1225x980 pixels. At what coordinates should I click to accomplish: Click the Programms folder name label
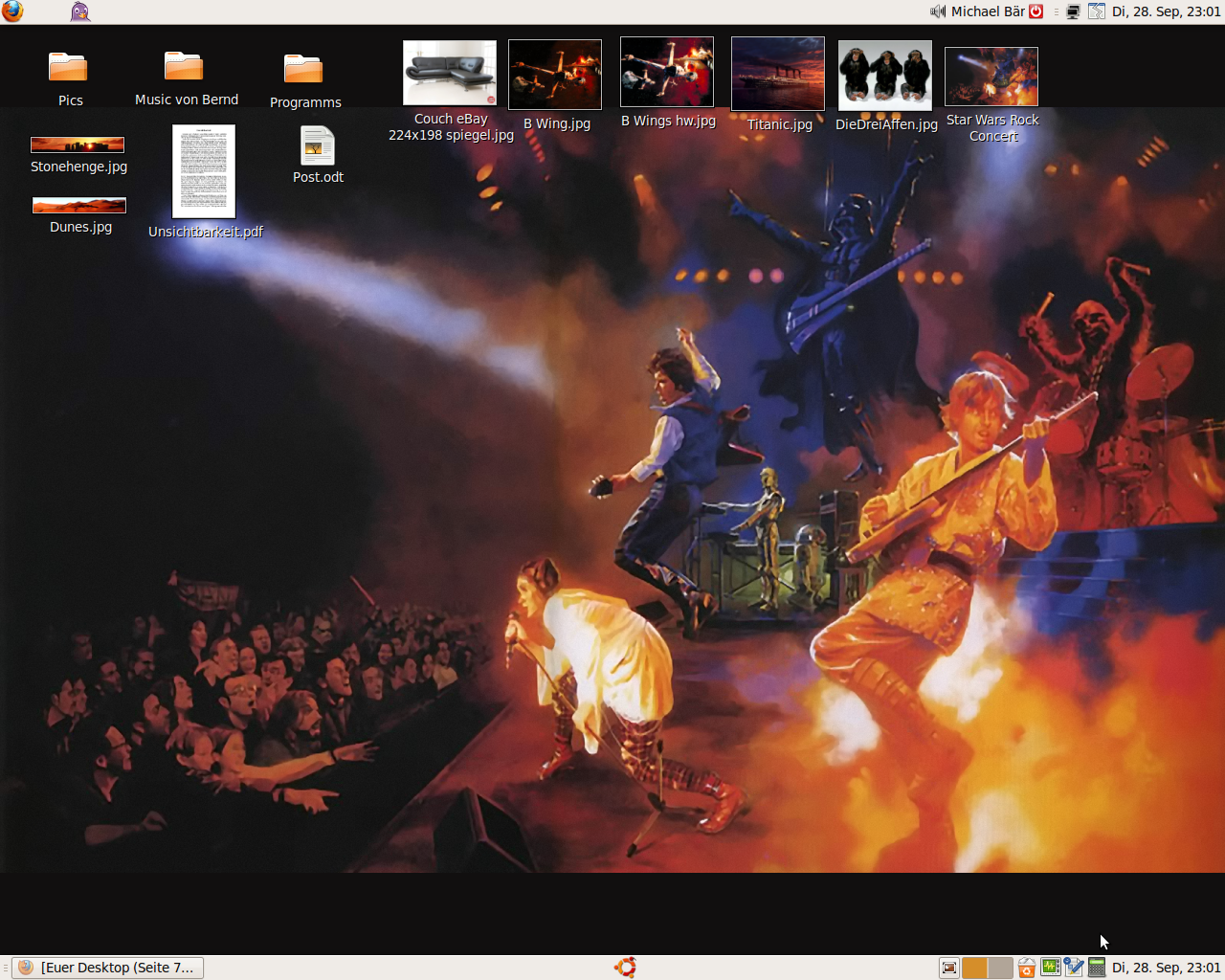[305, 102]
